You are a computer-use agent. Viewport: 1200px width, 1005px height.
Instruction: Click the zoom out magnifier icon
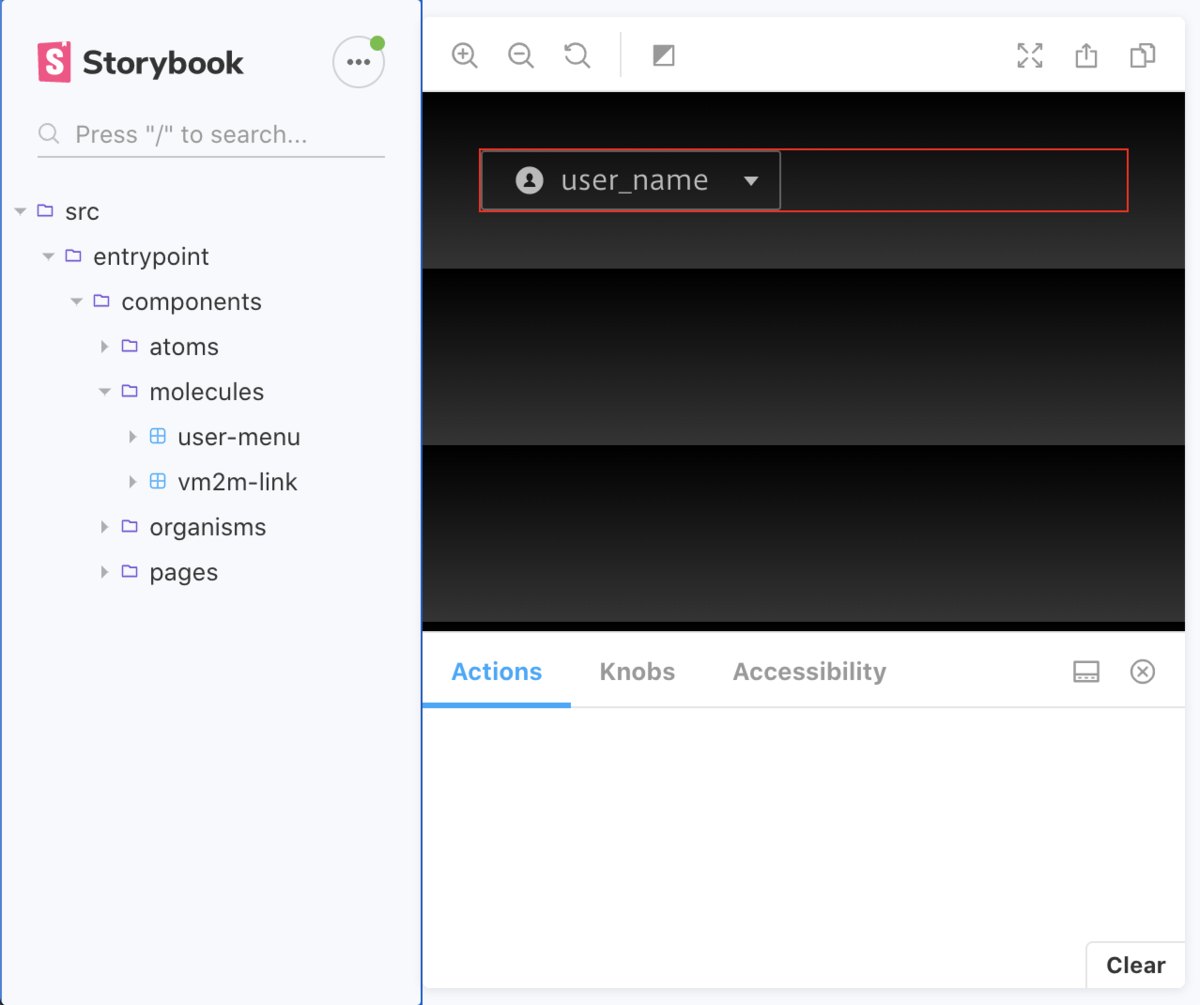click(x=521, y=55)
